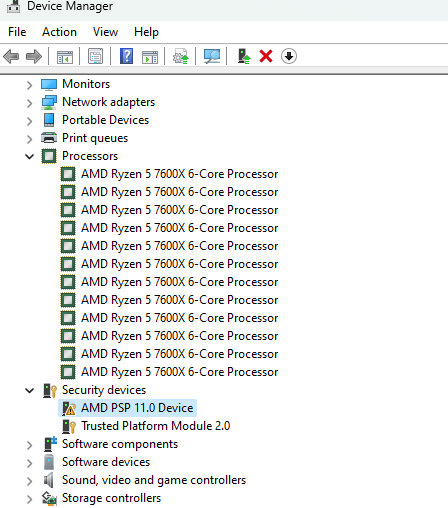Viewport: 448px width, 508px height.
Task: Open the View menu
Action: pyautogui.click(x=105, y=32)
